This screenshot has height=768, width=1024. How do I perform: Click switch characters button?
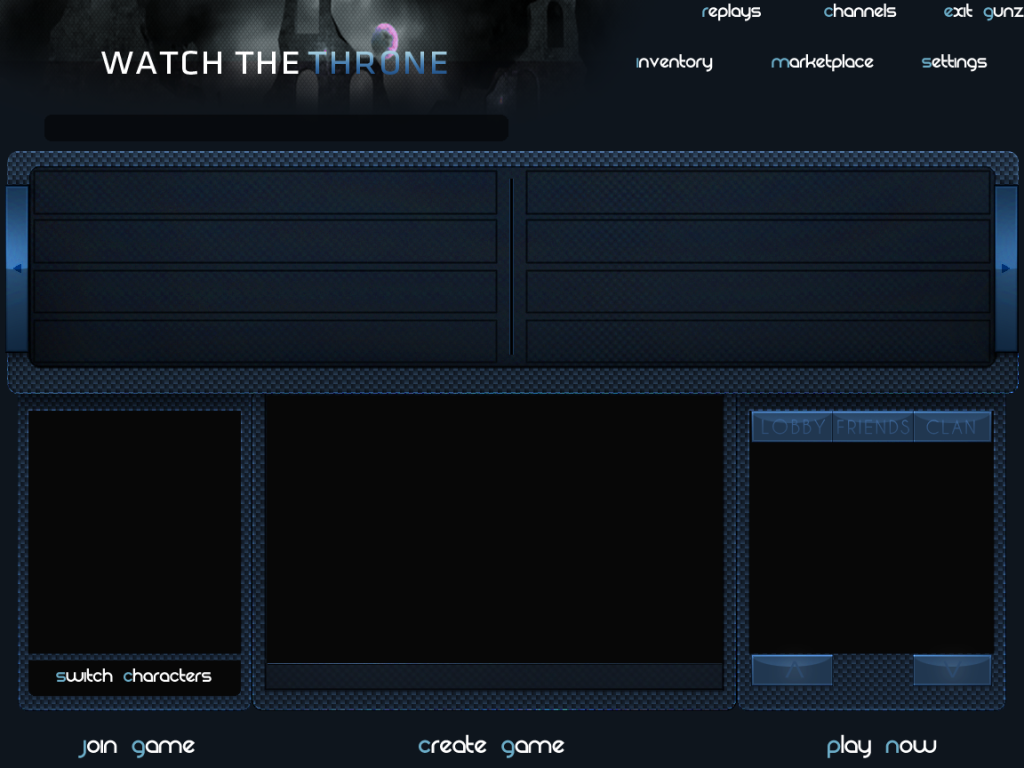pyautogui.click(x=134, y=676)
